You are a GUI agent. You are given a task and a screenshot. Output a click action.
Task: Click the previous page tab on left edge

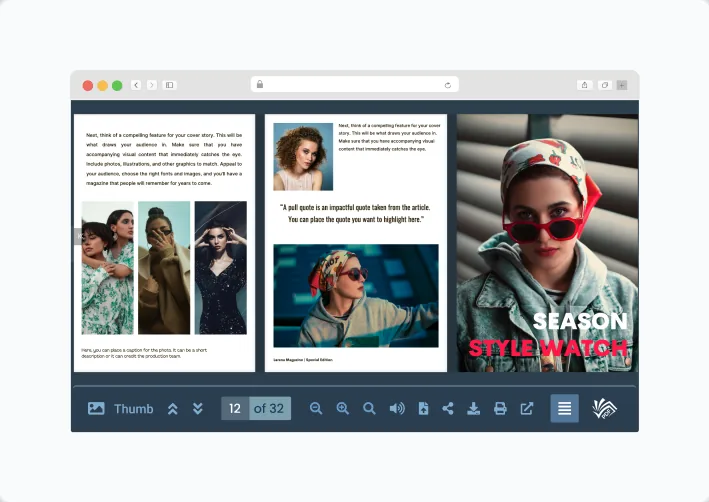point(78,236)
